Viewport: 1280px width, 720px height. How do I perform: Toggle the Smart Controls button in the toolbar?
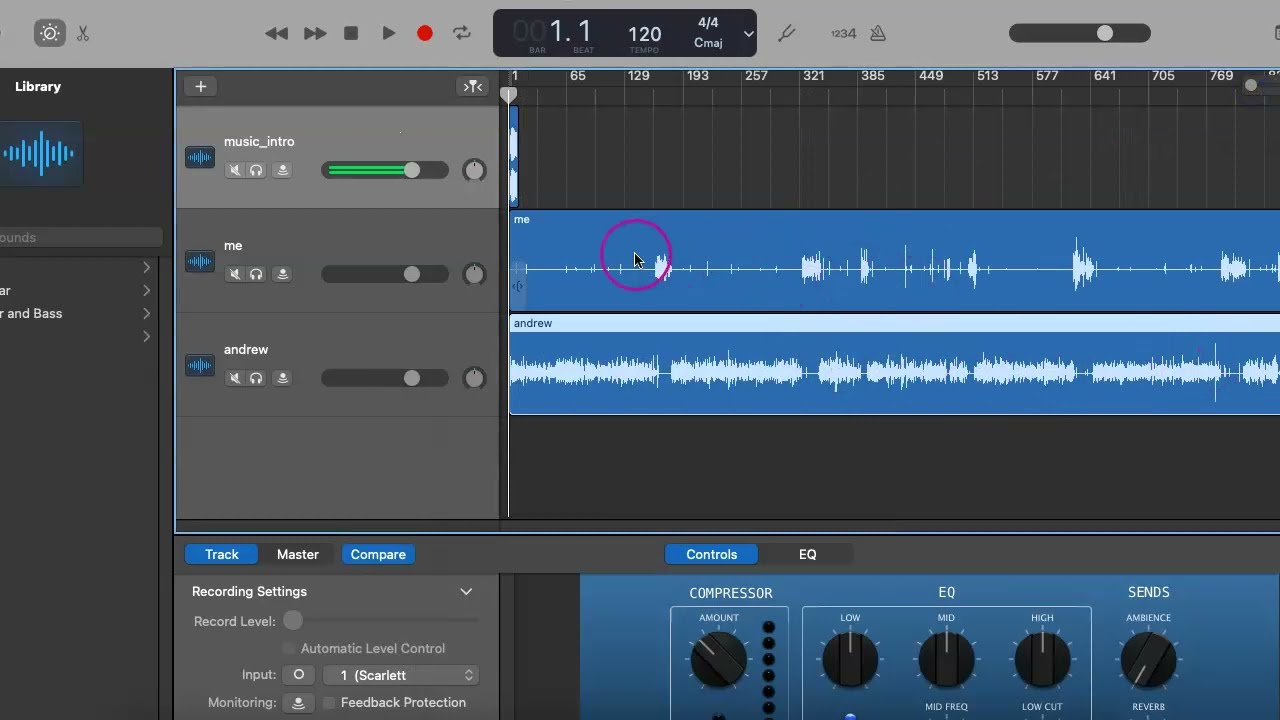[49, 33]
